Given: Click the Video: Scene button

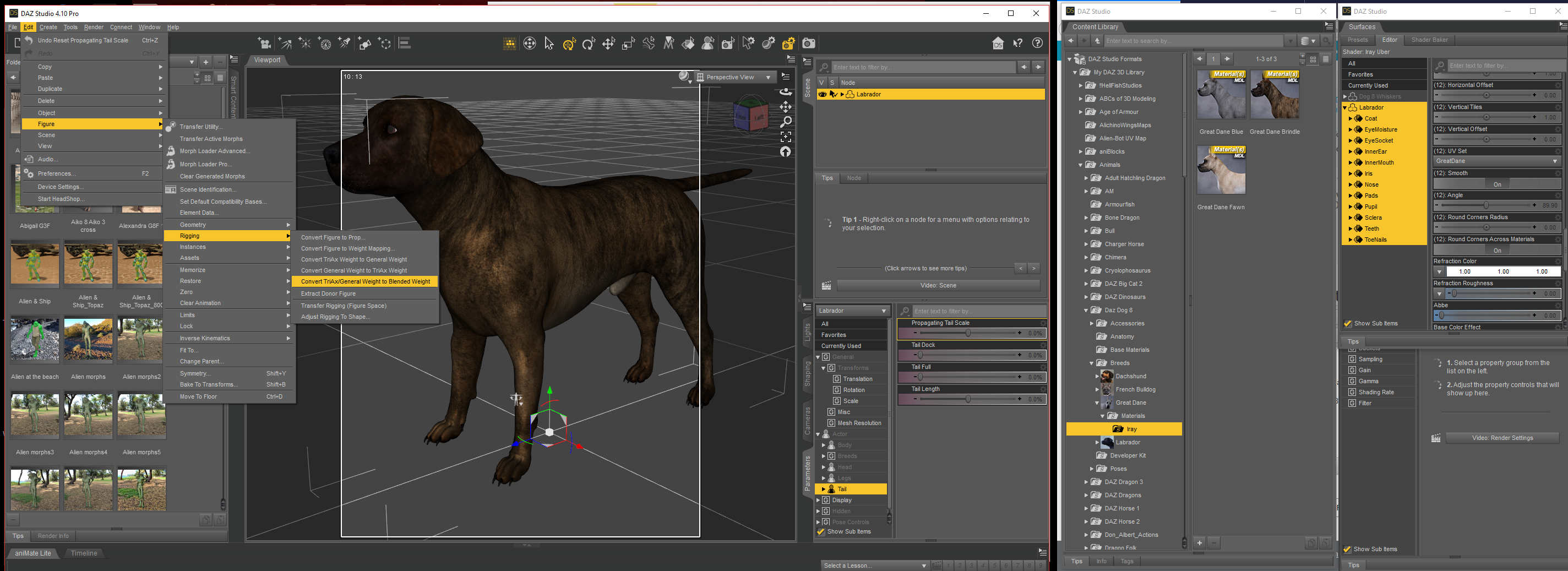Looking at the screenshot, I should tap(938, 285).
